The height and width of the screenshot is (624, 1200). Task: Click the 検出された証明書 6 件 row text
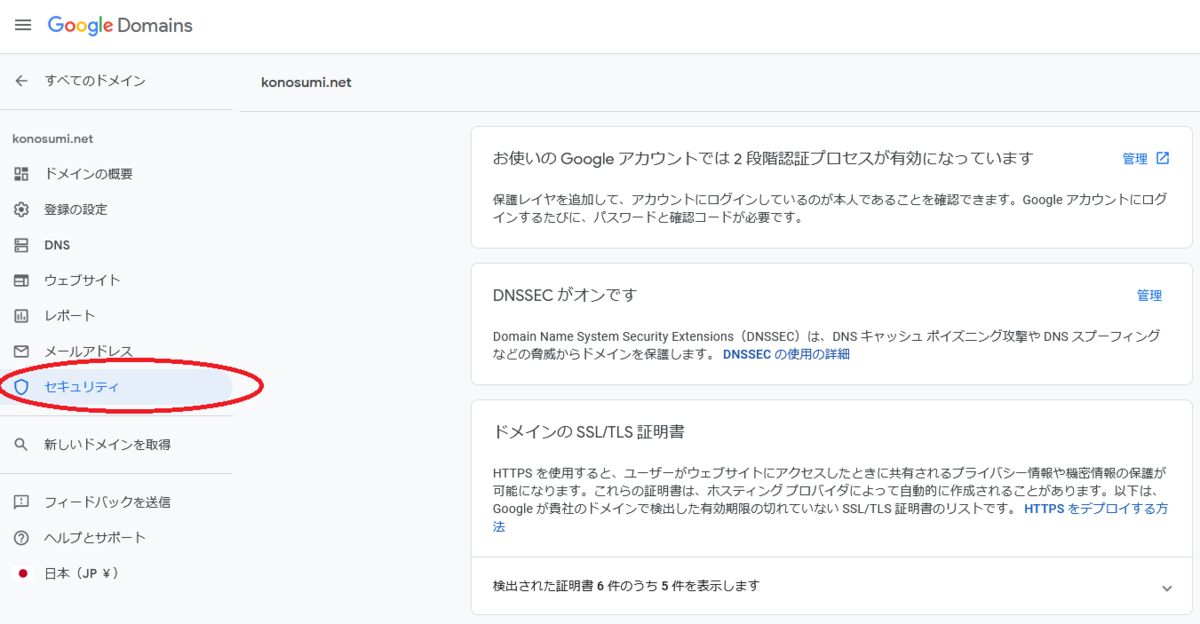pos(626,586)
